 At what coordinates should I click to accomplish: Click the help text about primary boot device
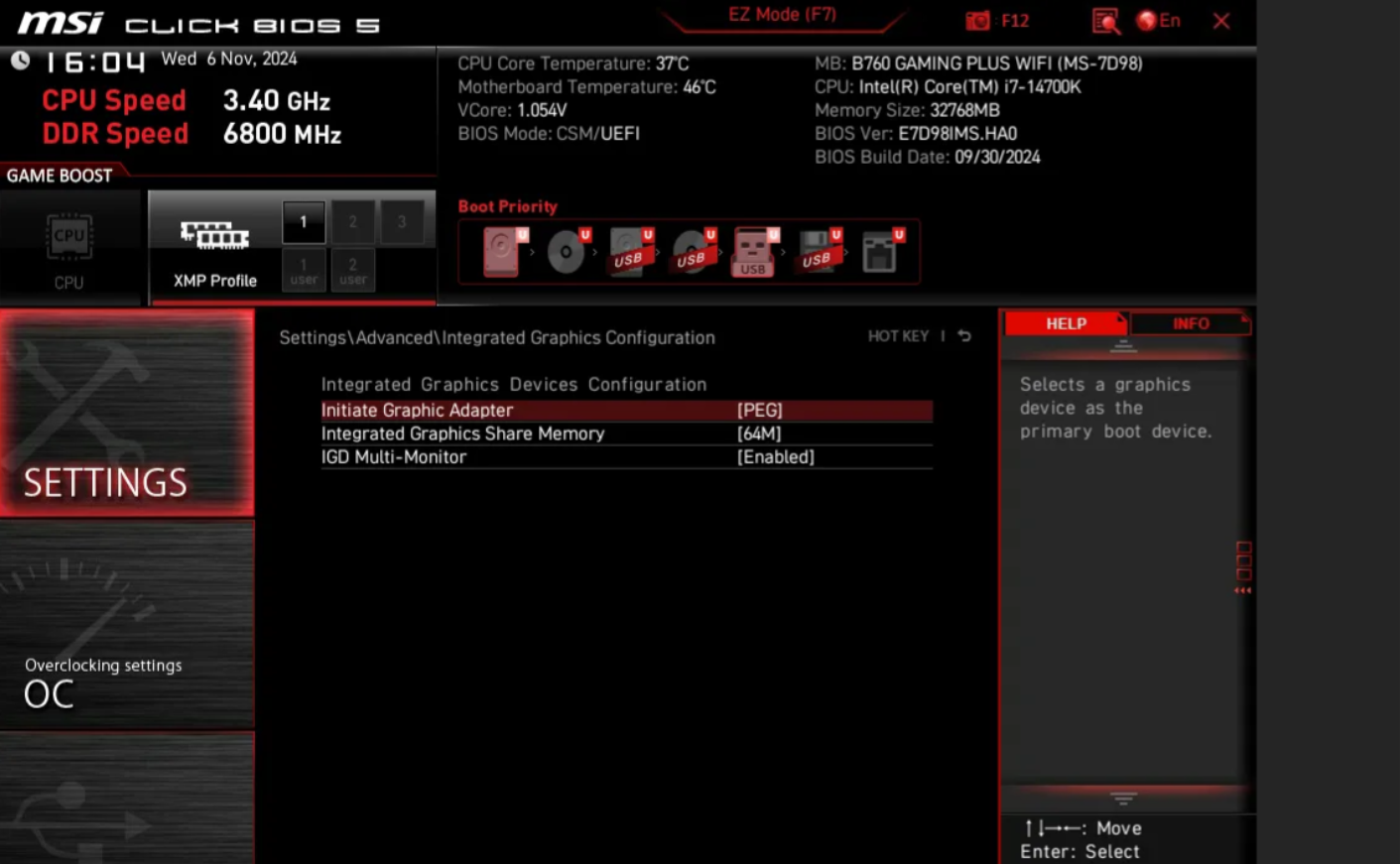pyautogui.click(x=1115, y=408)
